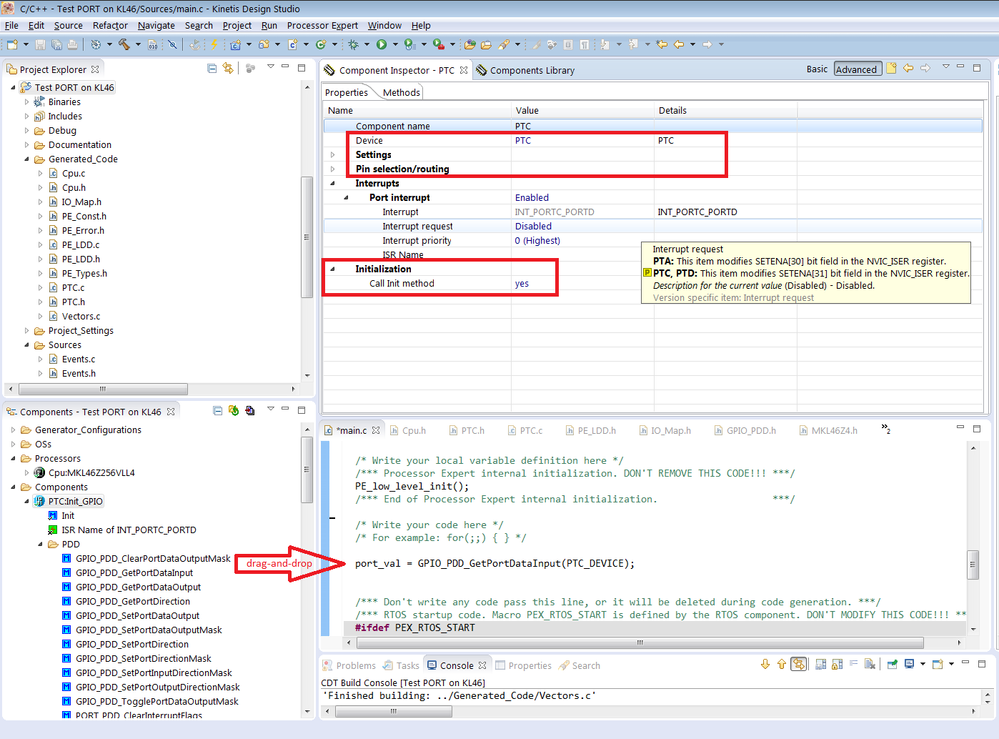Click the Open Type folder icon in toolbar
Screen dimensions: 999x739
[470, 45]
